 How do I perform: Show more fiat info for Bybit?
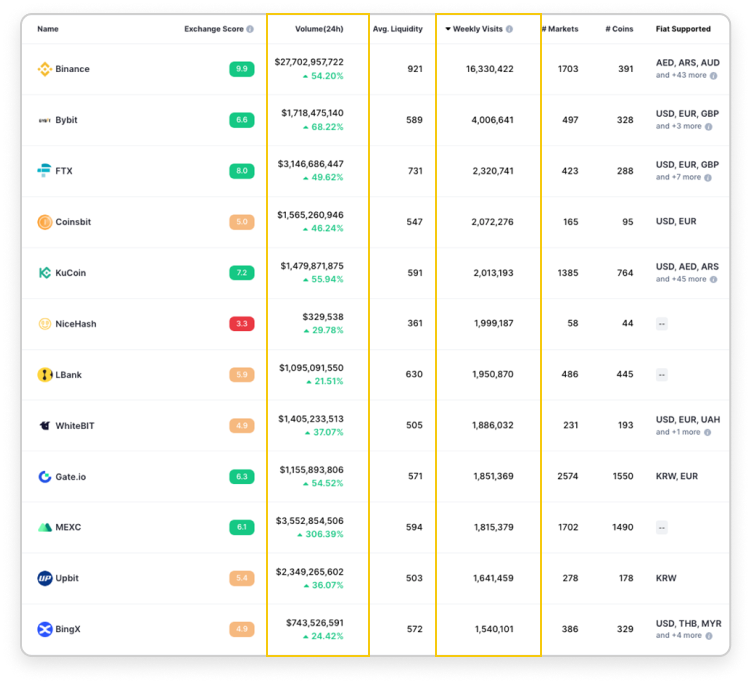(x=709, y=127)
